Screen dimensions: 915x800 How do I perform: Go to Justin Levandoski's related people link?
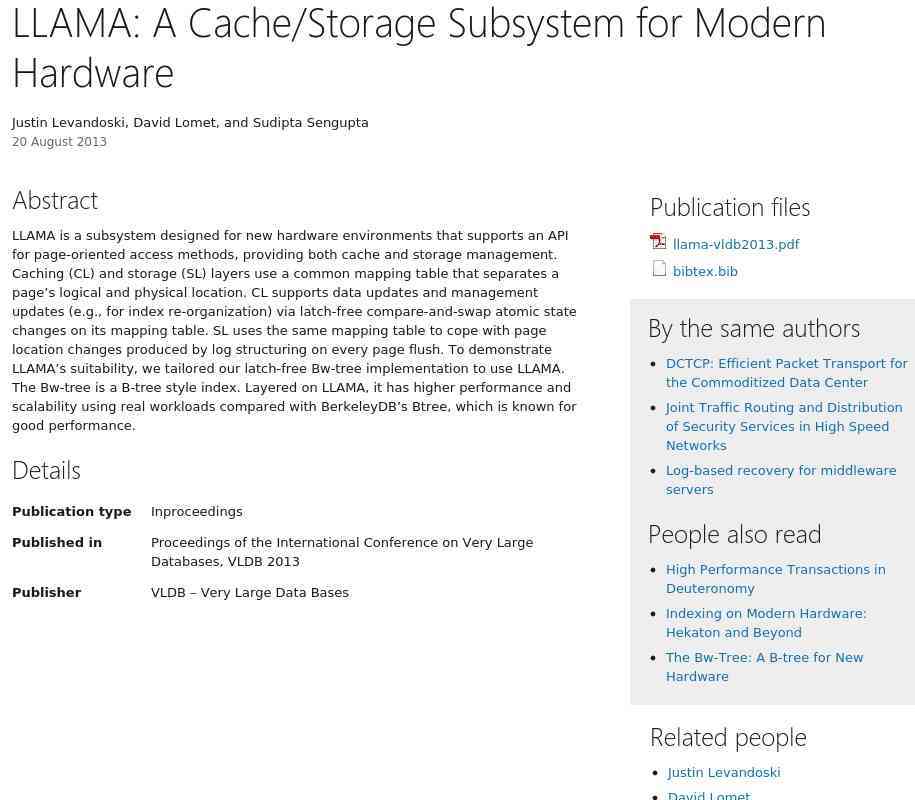pyautogui.click(x=723, y=772)
